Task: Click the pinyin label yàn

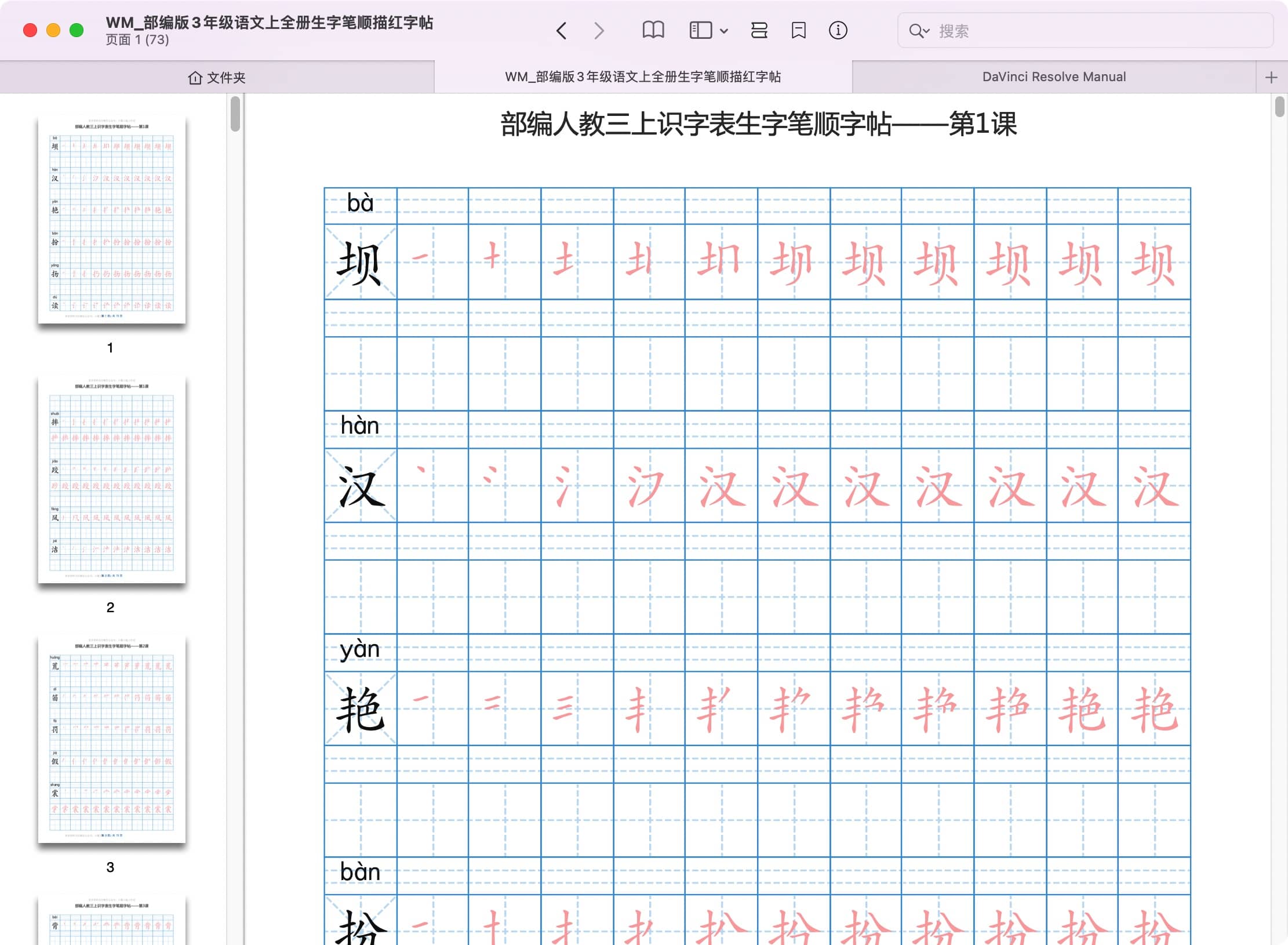Action: click(360, 650)
